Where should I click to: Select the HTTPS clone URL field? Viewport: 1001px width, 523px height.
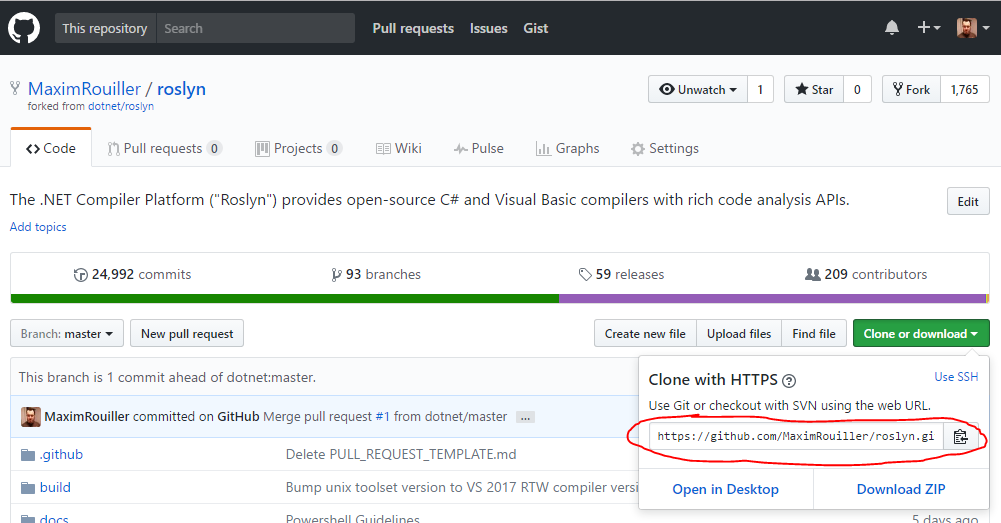(x=796, y=437)
